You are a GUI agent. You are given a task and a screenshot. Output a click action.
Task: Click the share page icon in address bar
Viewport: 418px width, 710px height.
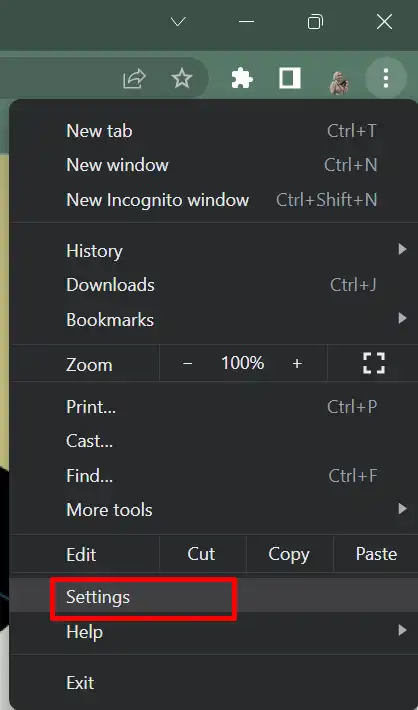point(135,79)
